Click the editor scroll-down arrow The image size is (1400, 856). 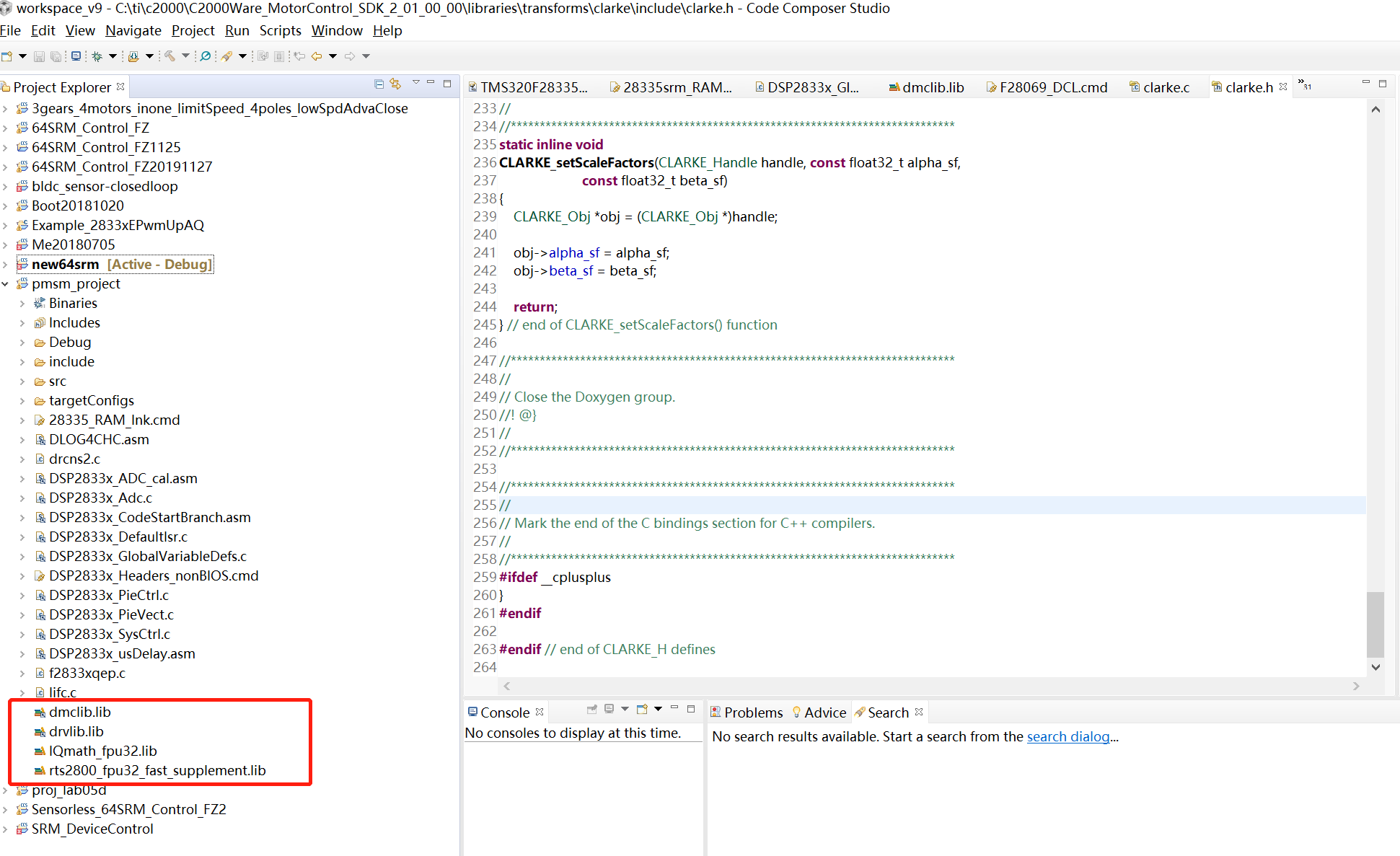point(1375,668)
